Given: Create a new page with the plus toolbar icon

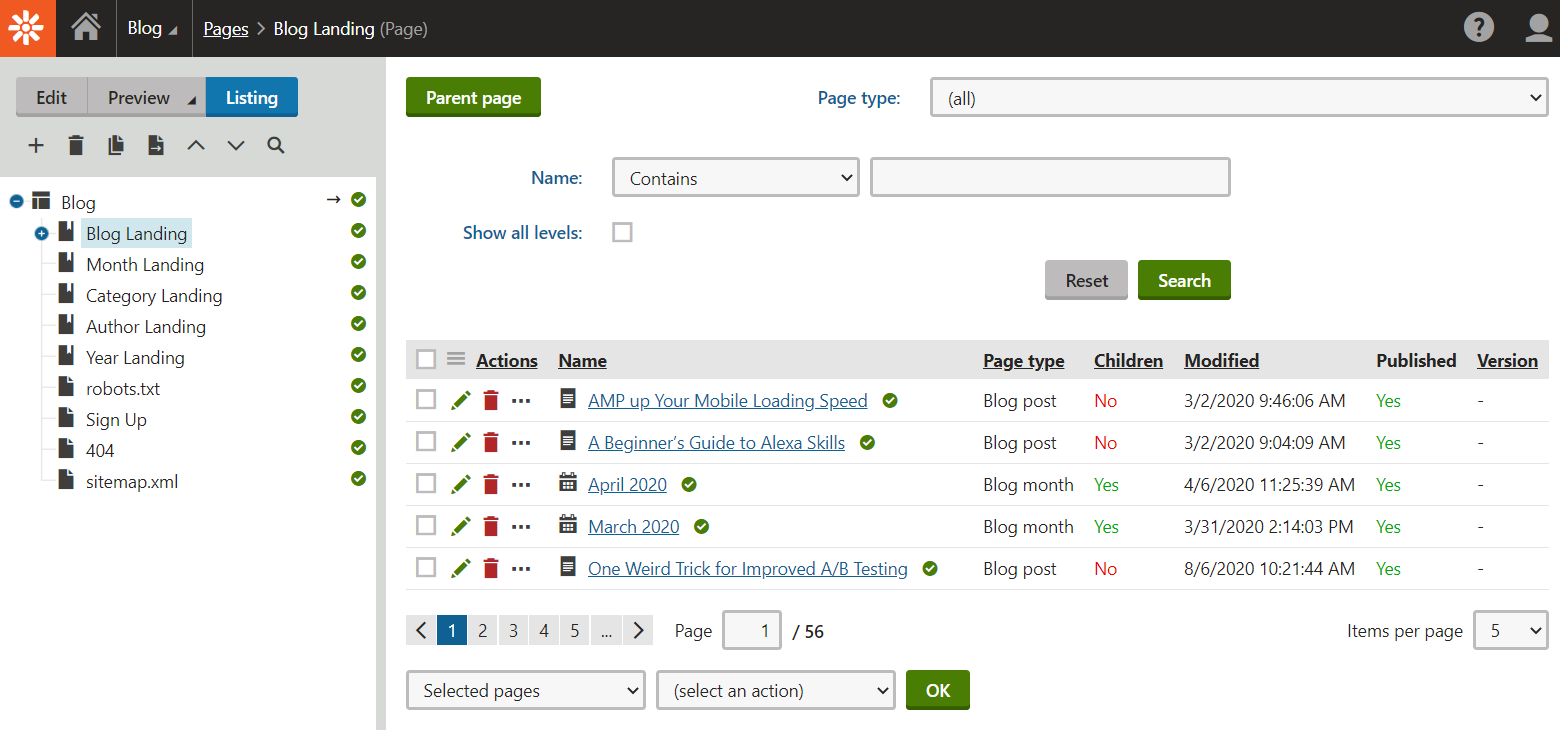Looking at the screenshot, I should click(x=36, y=145).
